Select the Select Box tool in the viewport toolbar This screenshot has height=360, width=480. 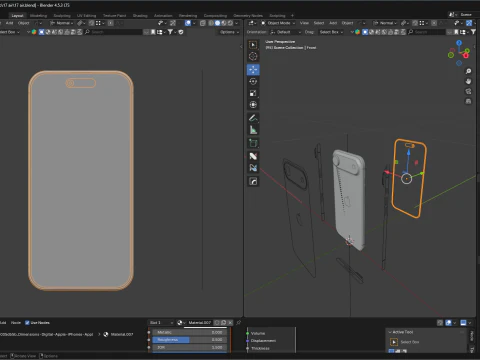coord(253,45)
